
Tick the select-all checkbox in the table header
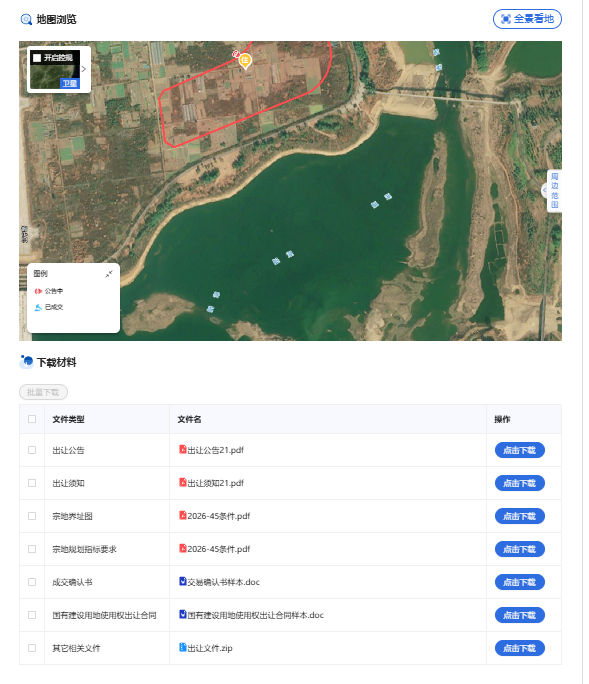coord(32,419)
